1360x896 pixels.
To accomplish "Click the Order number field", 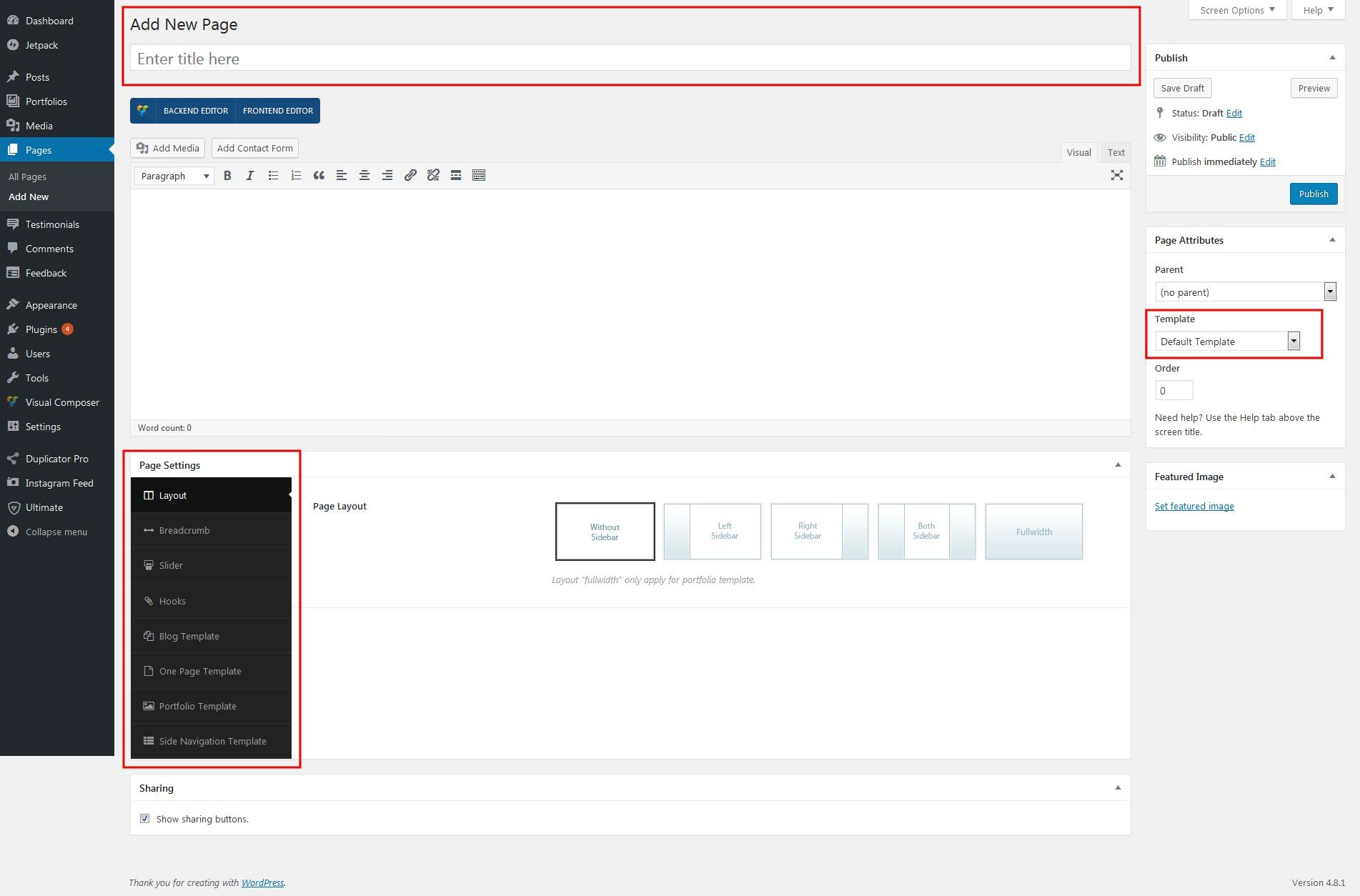I will click(x=1174, y=391).
